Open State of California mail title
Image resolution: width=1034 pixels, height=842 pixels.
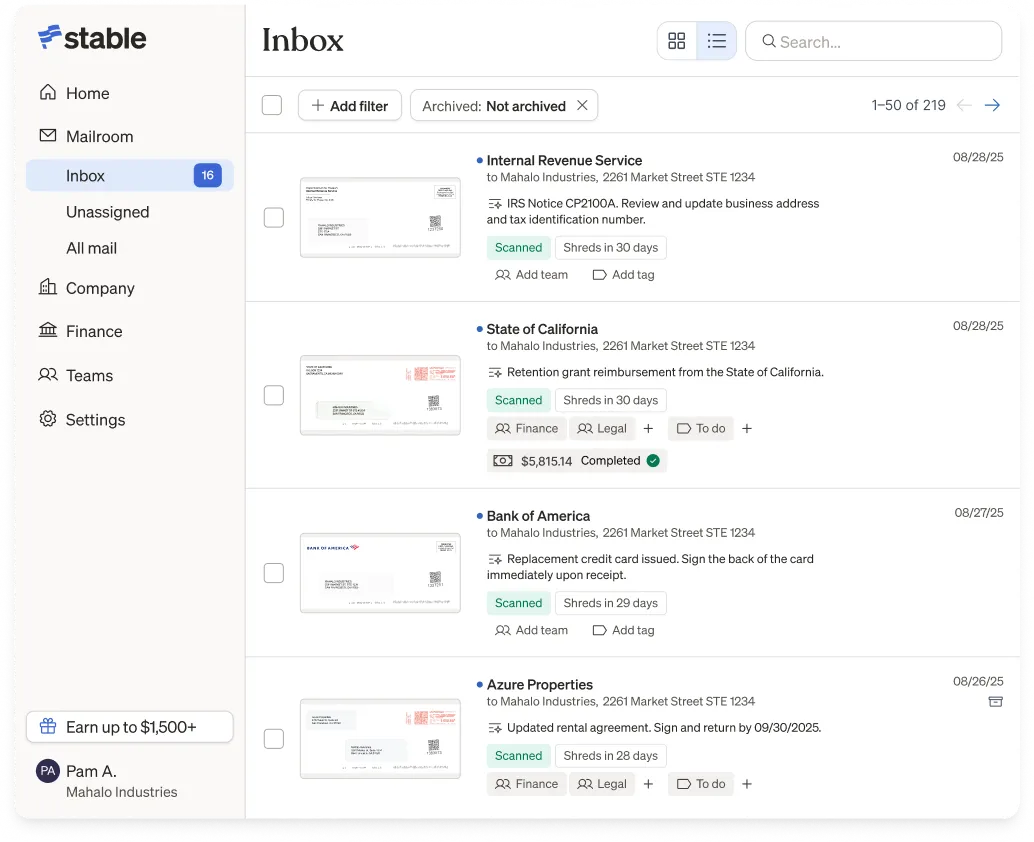point(542,329)
